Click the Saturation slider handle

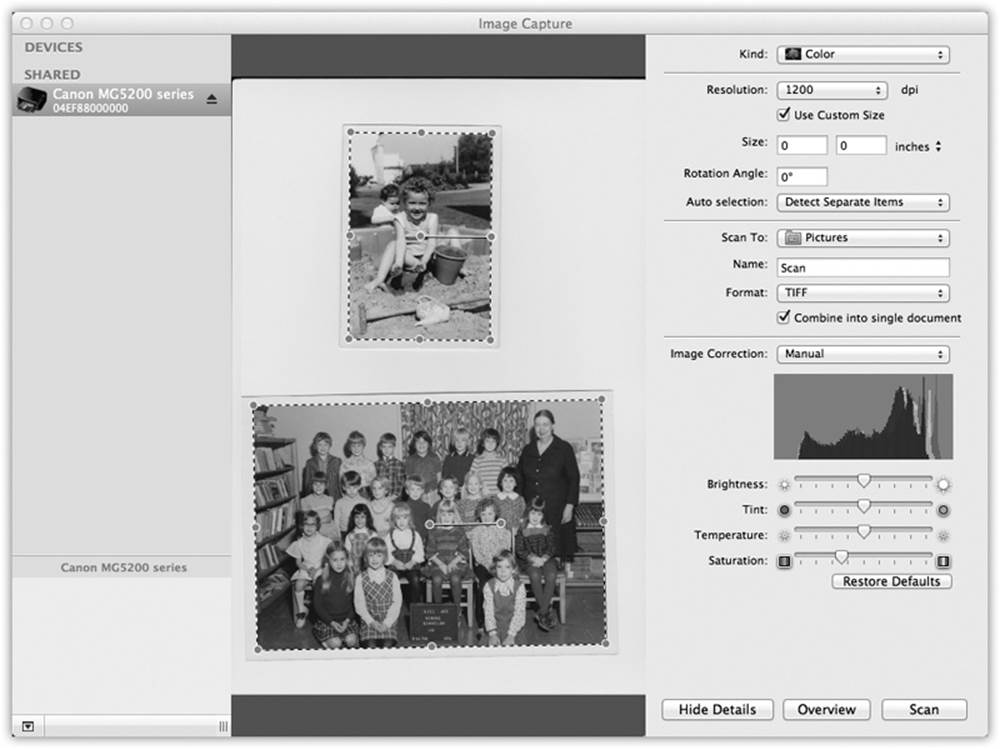[842, 557]
